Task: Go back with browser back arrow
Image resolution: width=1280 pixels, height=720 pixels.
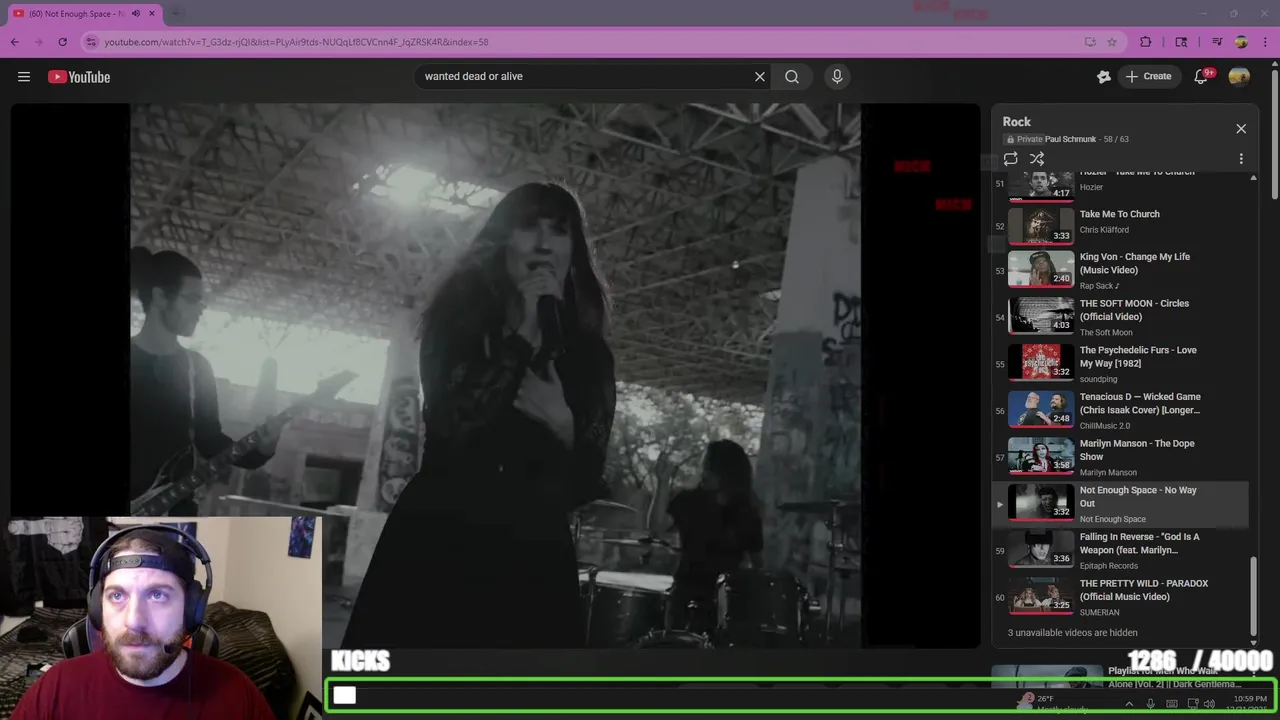Action: (x=14, y=42)
